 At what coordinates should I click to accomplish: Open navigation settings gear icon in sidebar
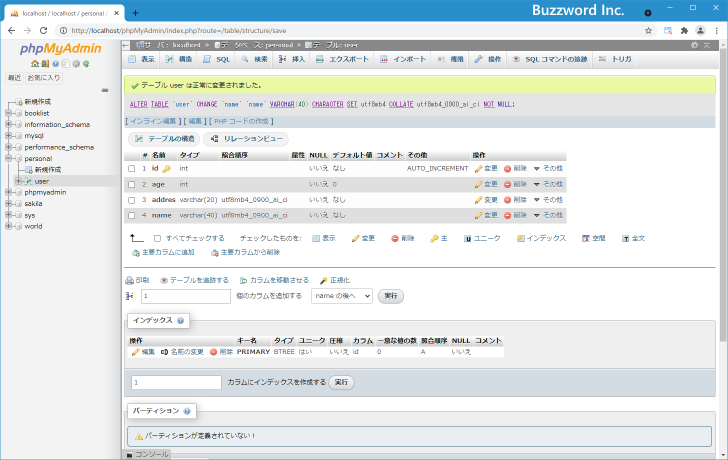[76, 64]
